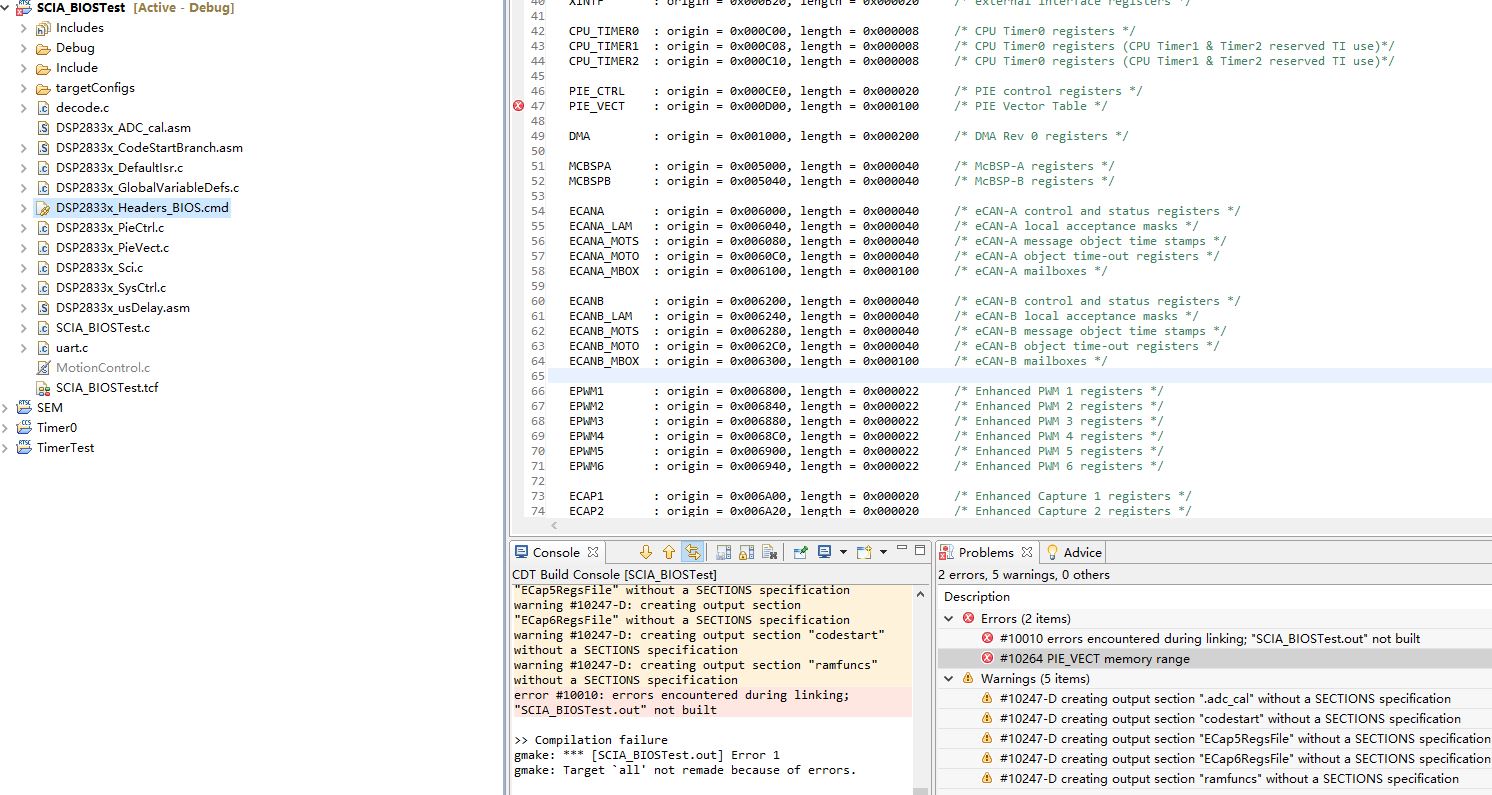This screenshot has width=1492, height=795.
Task: Click warning icon of "codestart" section warning
Action: [x=987, y=719]
